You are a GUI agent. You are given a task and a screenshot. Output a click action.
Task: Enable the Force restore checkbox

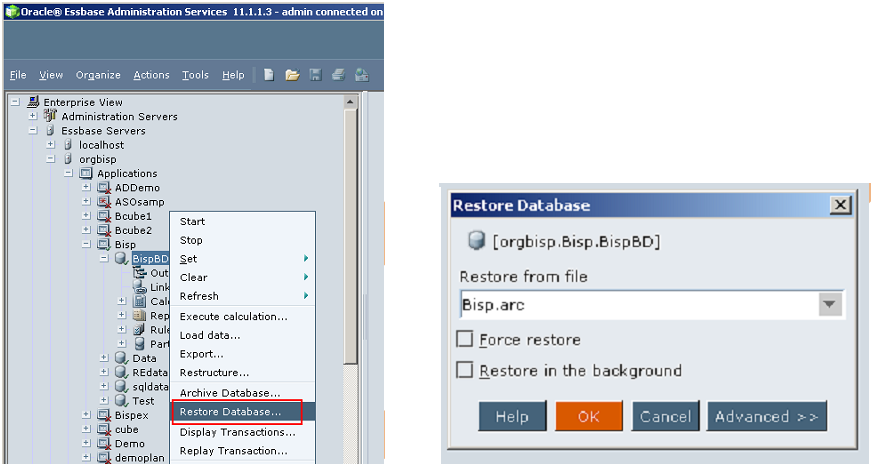coord(464,339)
